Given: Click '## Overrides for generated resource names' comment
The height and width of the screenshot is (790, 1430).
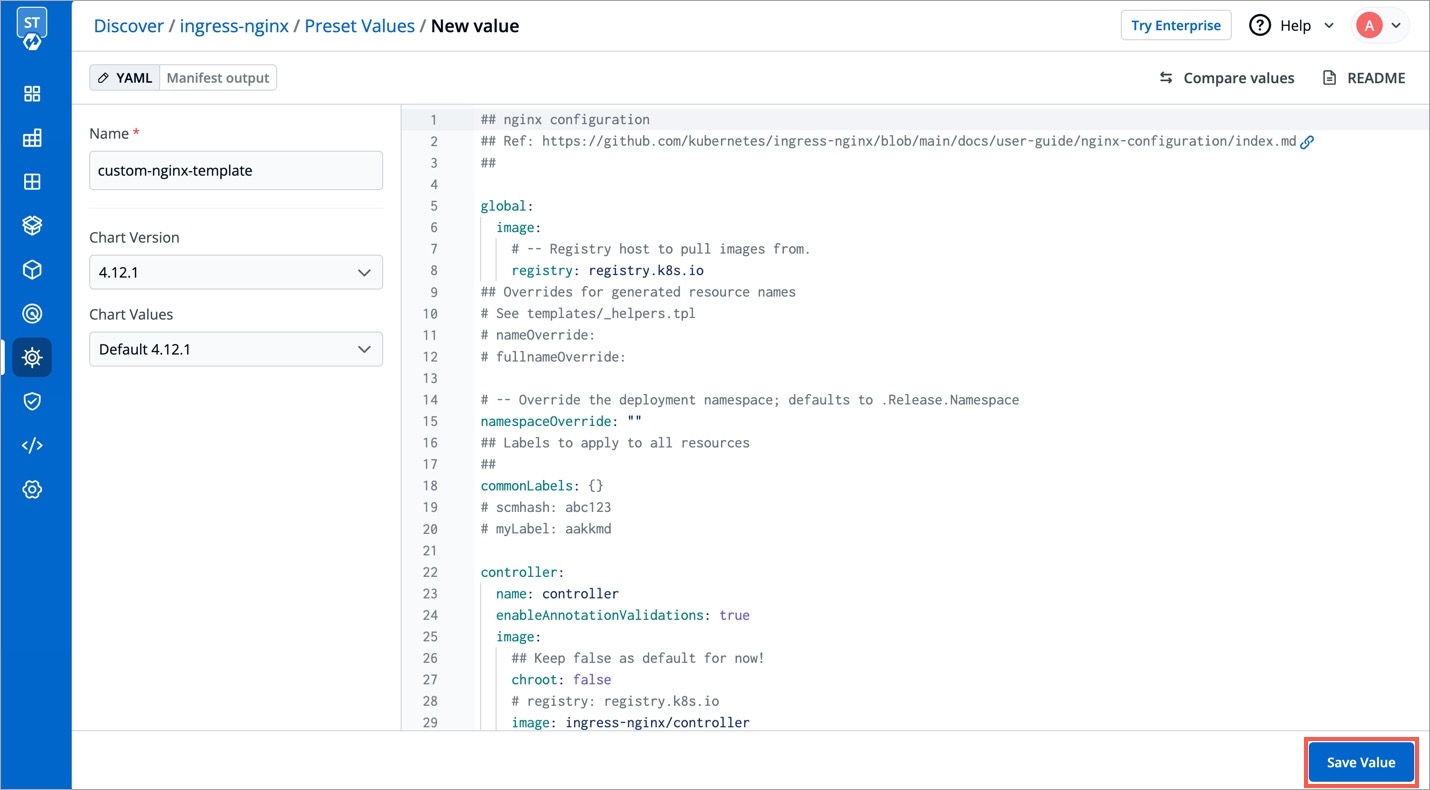Looking at the screenshot, I should (x=638, y=292).
